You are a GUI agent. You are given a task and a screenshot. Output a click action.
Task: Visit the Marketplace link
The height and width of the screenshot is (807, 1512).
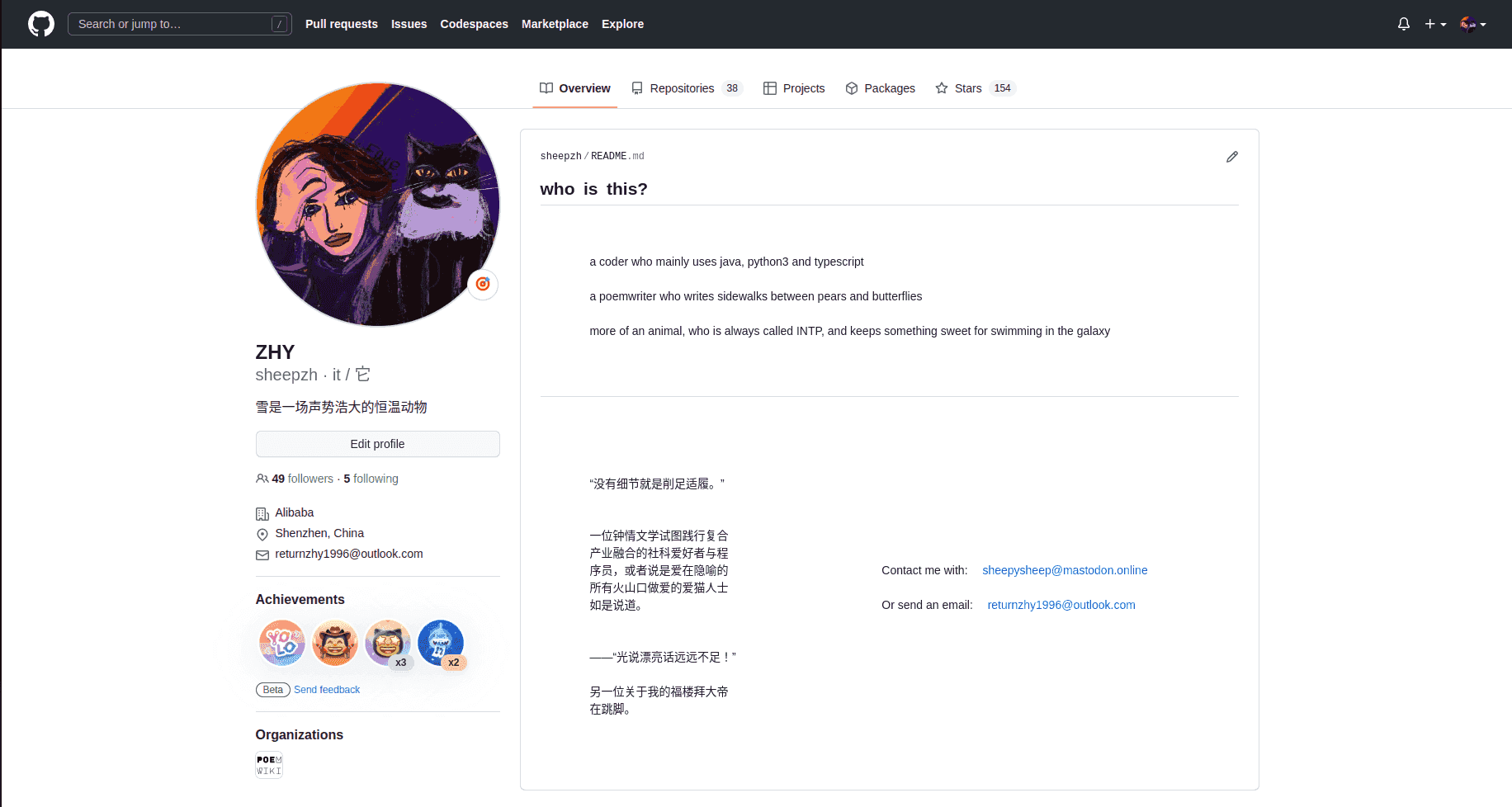tap(555, 24)
